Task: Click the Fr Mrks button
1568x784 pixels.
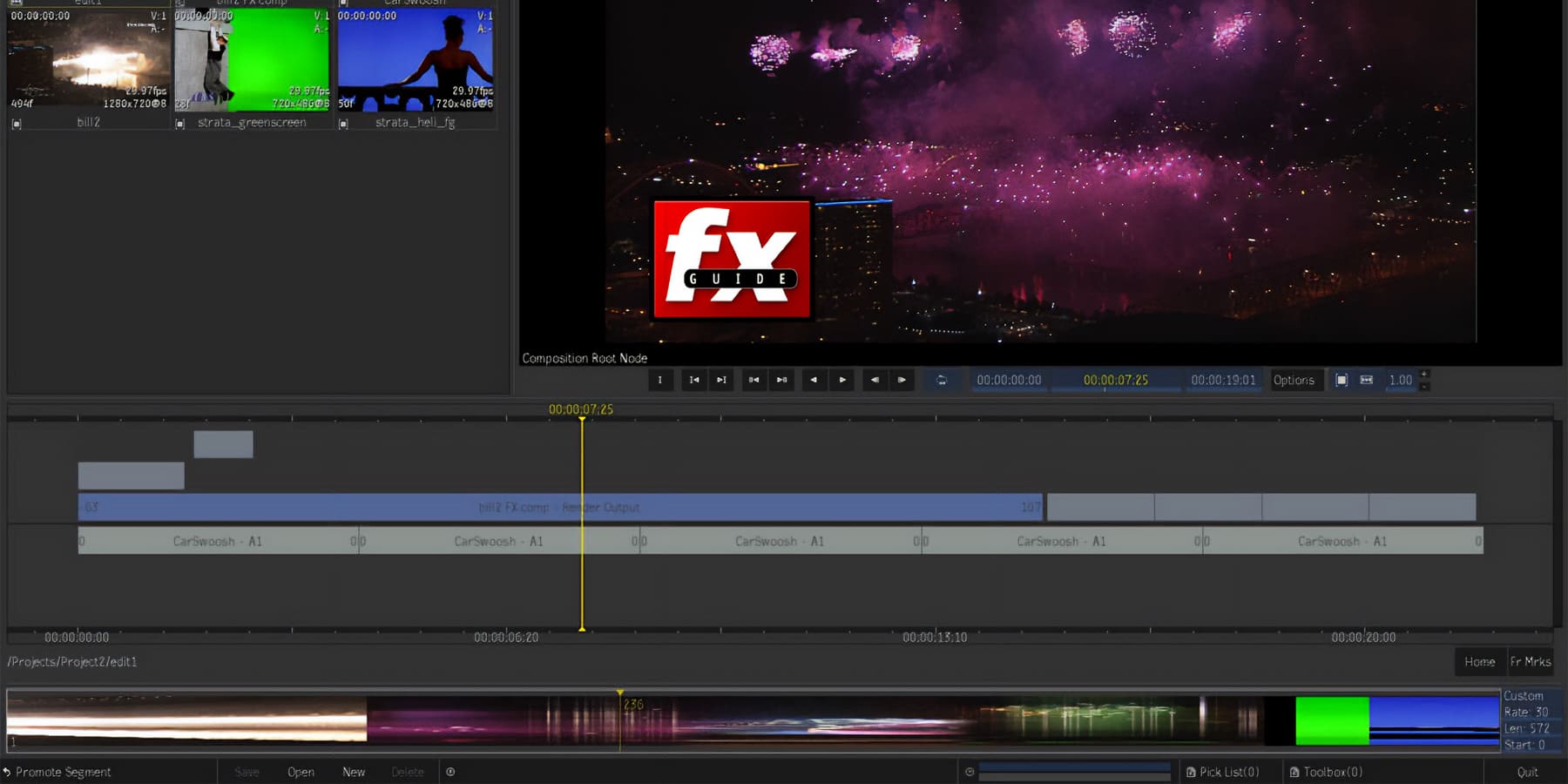Action: point(1531,662)
